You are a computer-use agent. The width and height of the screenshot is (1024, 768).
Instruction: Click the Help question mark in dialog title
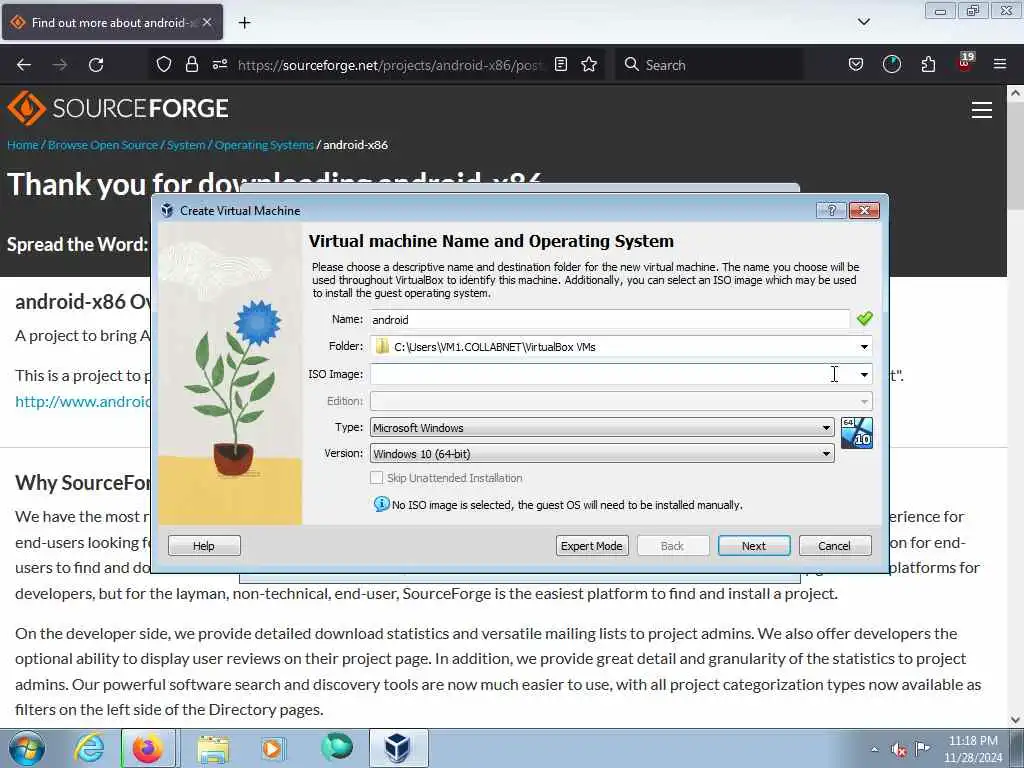point(831,210)
